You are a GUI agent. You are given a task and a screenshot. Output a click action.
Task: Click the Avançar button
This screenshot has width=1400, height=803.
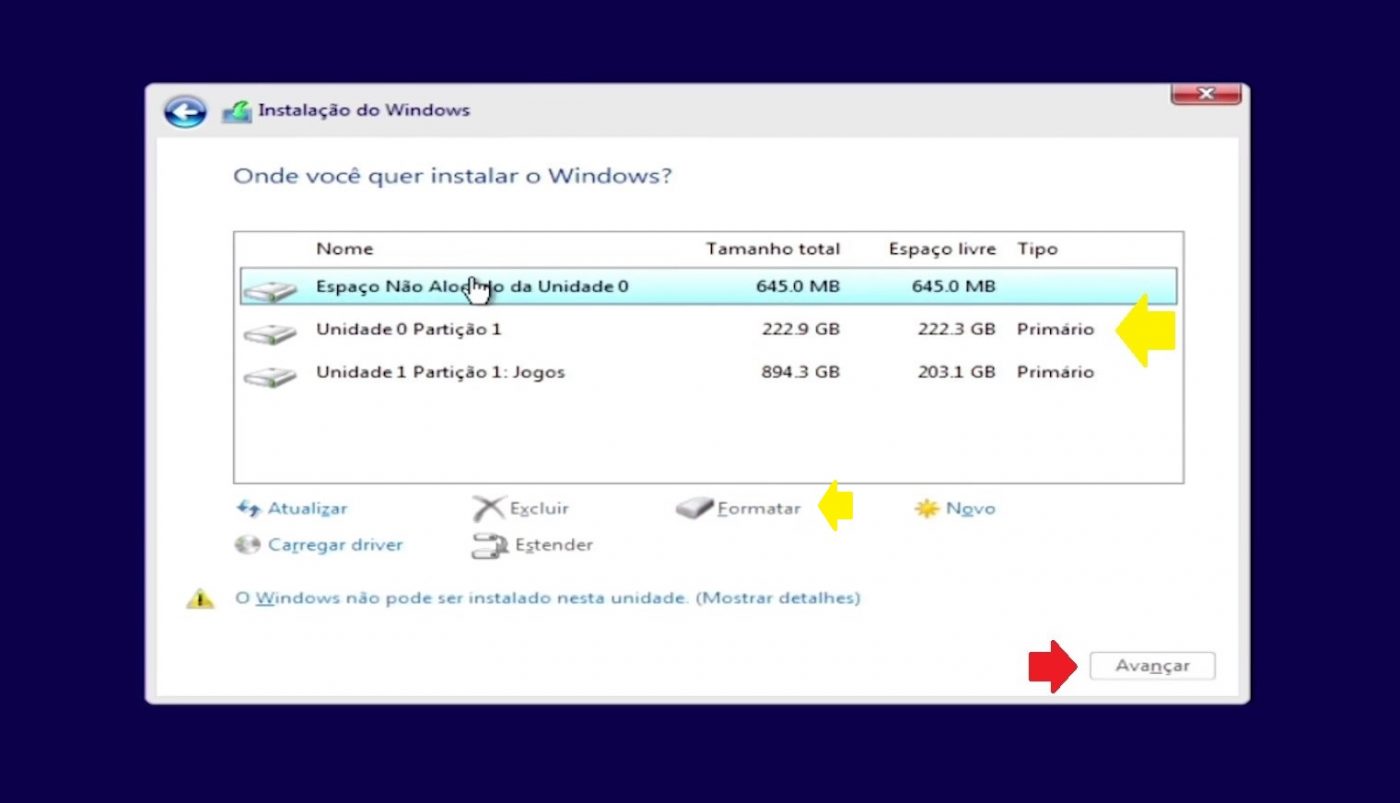click(x=1152, y=666)
